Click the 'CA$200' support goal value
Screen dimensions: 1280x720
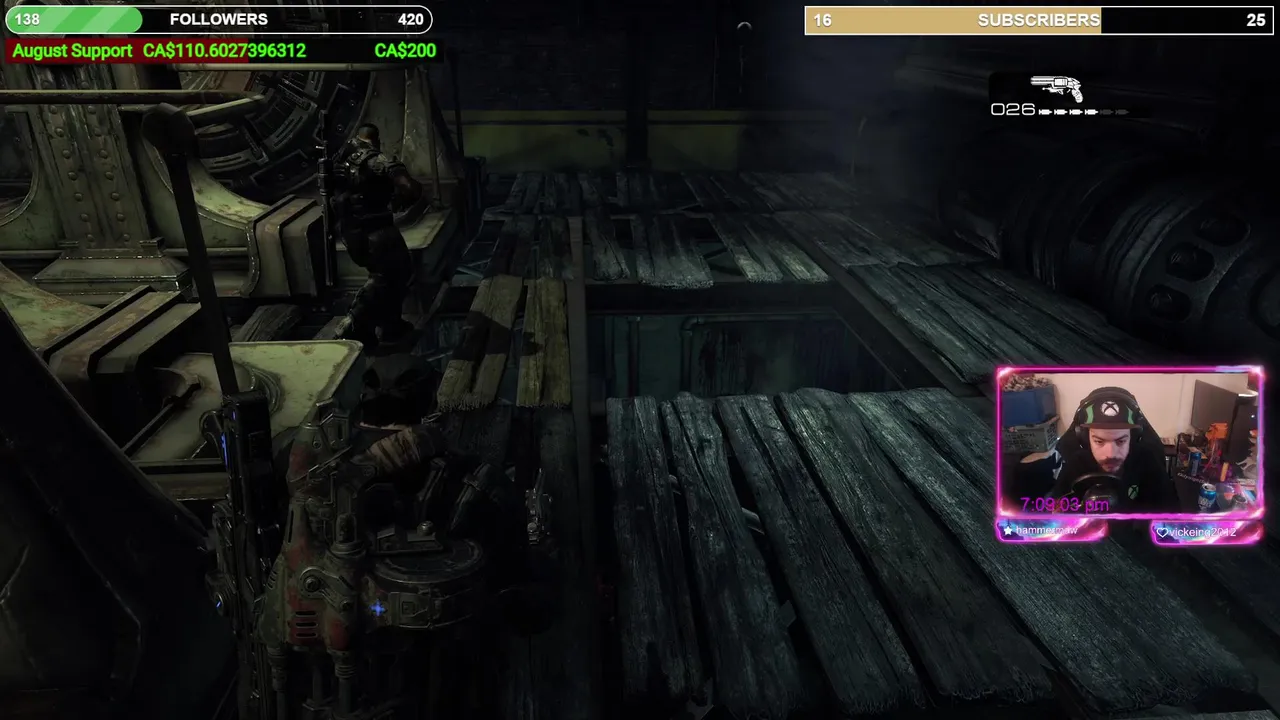pos(405,50)
